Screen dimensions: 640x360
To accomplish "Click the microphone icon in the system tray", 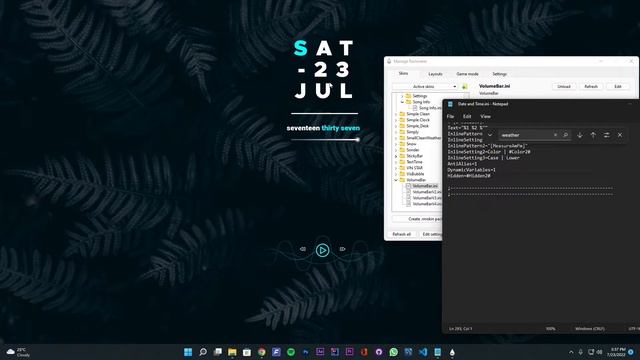I will coord(580,352).
